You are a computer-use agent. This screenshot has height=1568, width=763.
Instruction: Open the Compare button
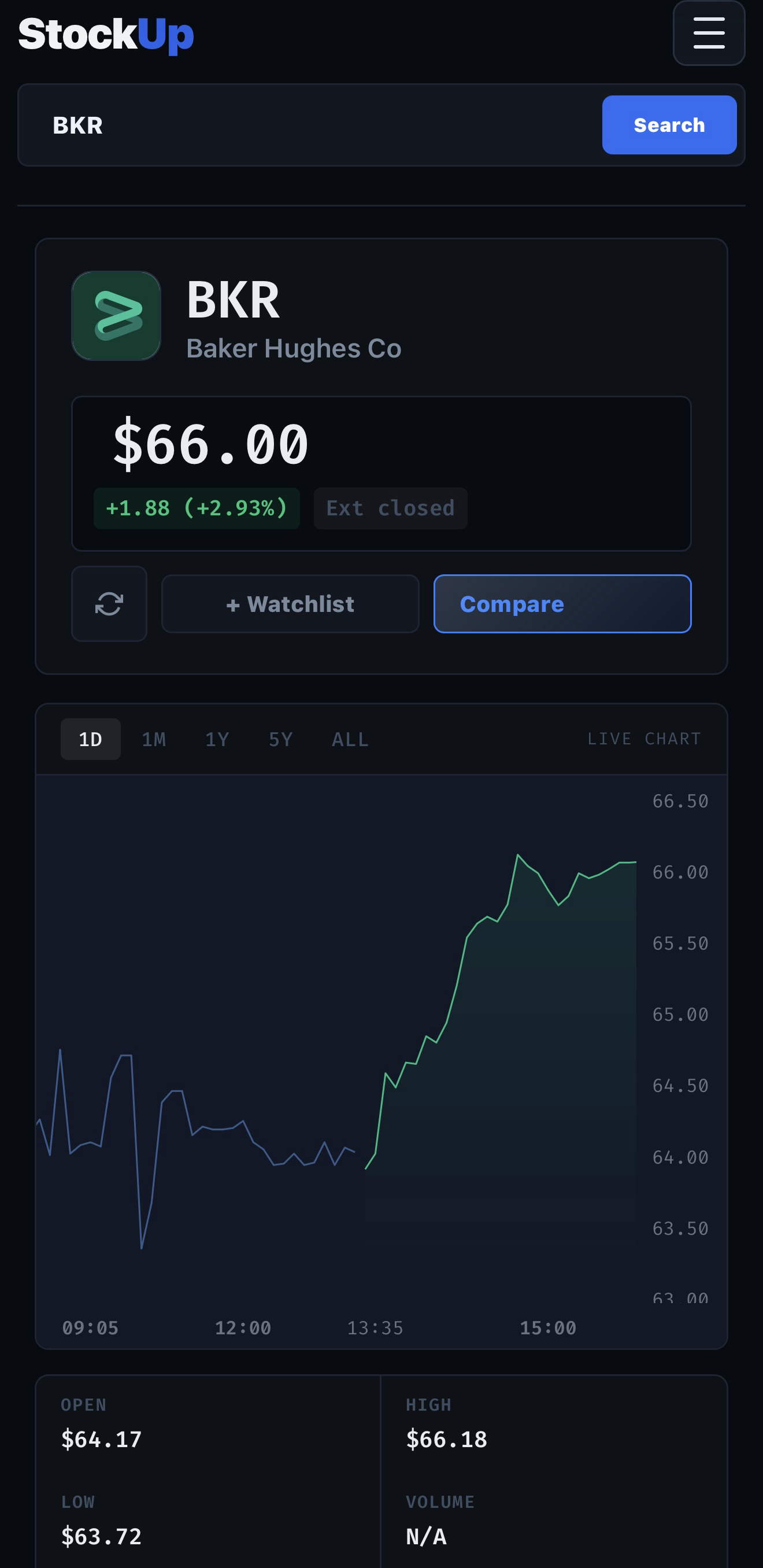tap(562, 604)
